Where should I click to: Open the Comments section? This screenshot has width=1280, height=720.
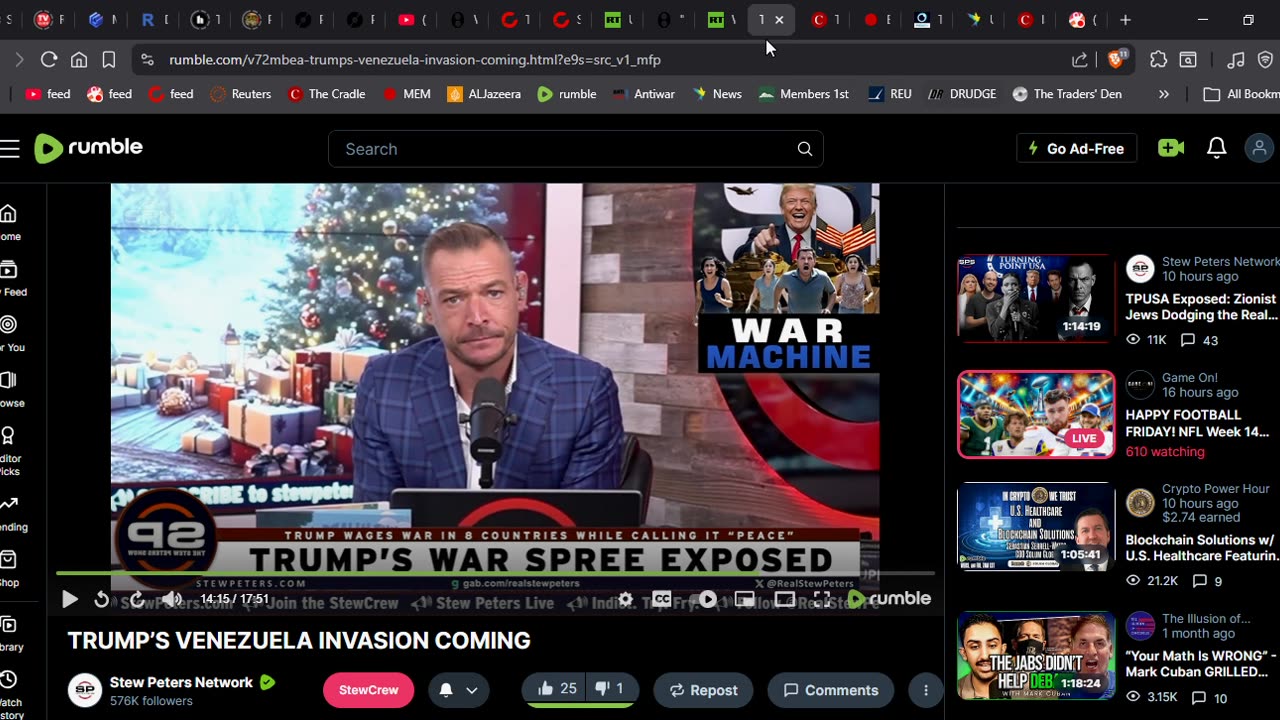(831, 690)
